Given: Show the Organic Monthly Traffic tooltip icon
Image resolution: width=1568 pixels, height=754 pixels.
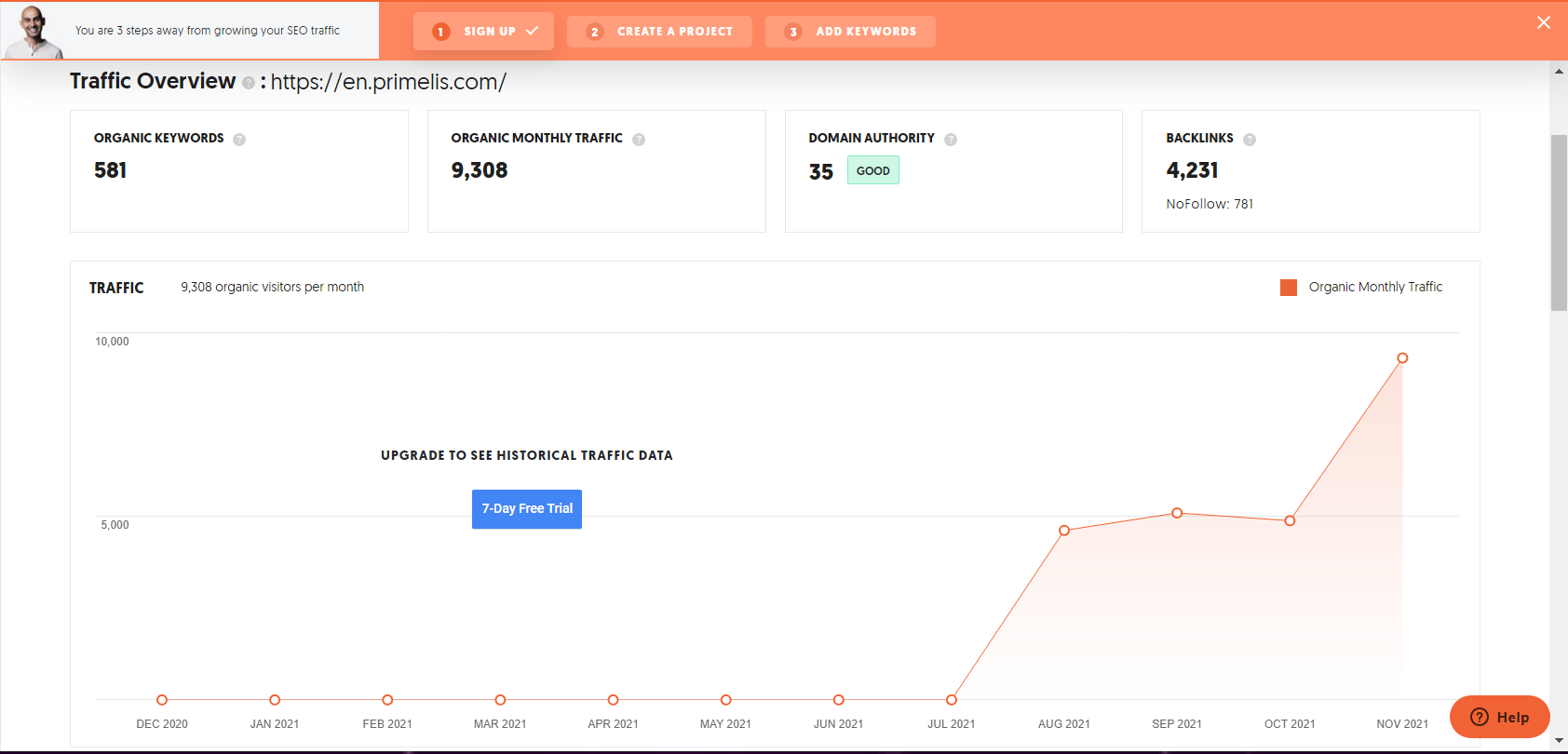Looking at the screenshot, I should 639,140.
